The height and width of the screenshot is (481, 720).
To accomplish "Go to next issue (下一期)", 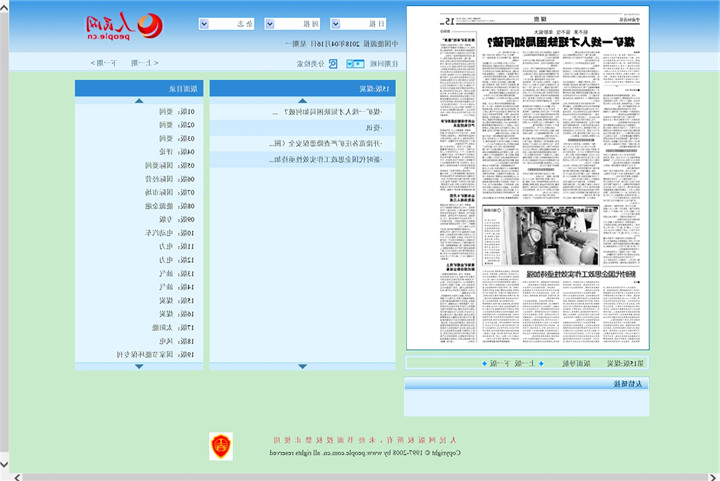I will pyautogui.click(x=107, y=63).
